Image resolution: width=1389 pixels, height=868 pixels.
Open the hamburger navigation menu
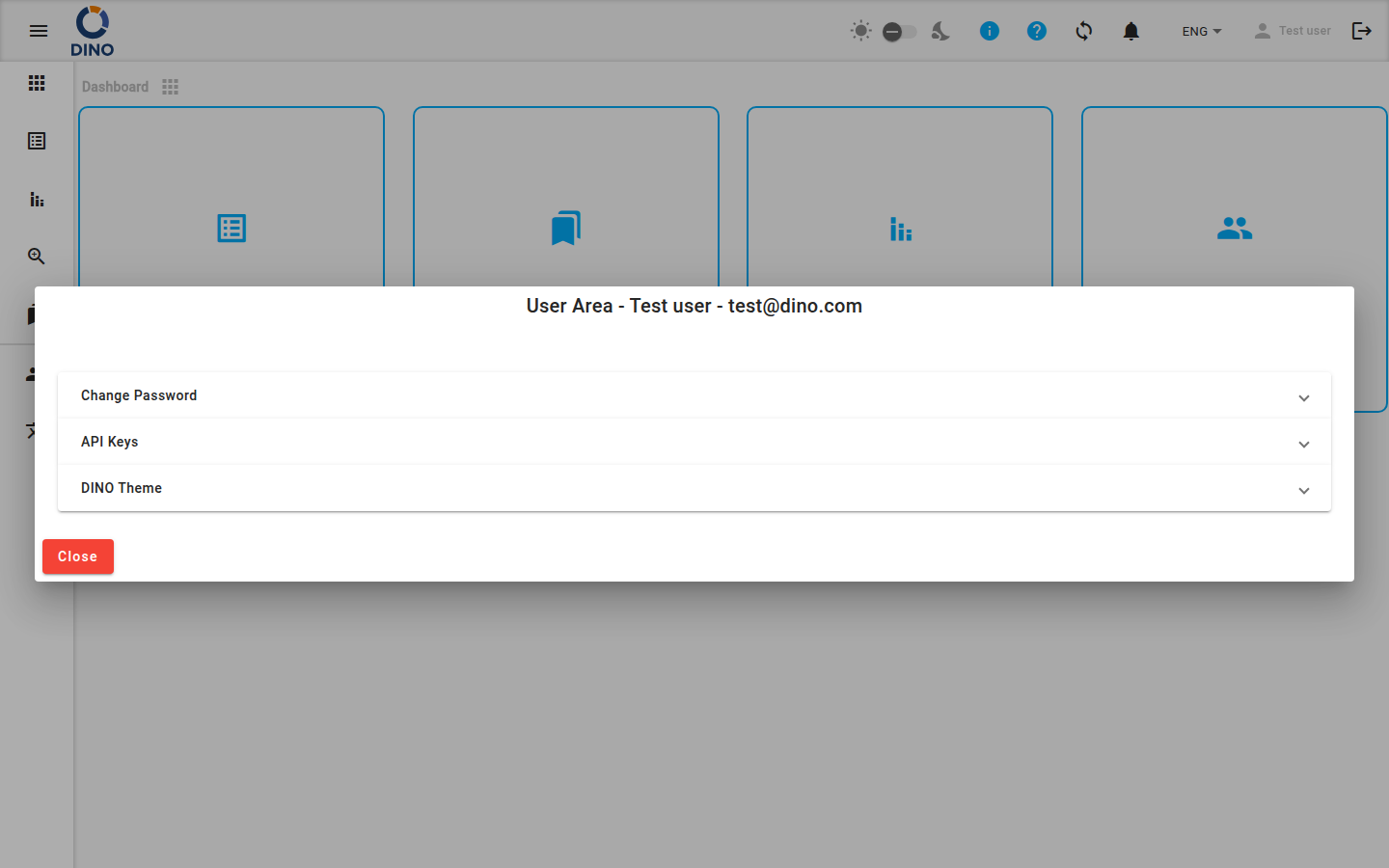click(x=39, y=31)
